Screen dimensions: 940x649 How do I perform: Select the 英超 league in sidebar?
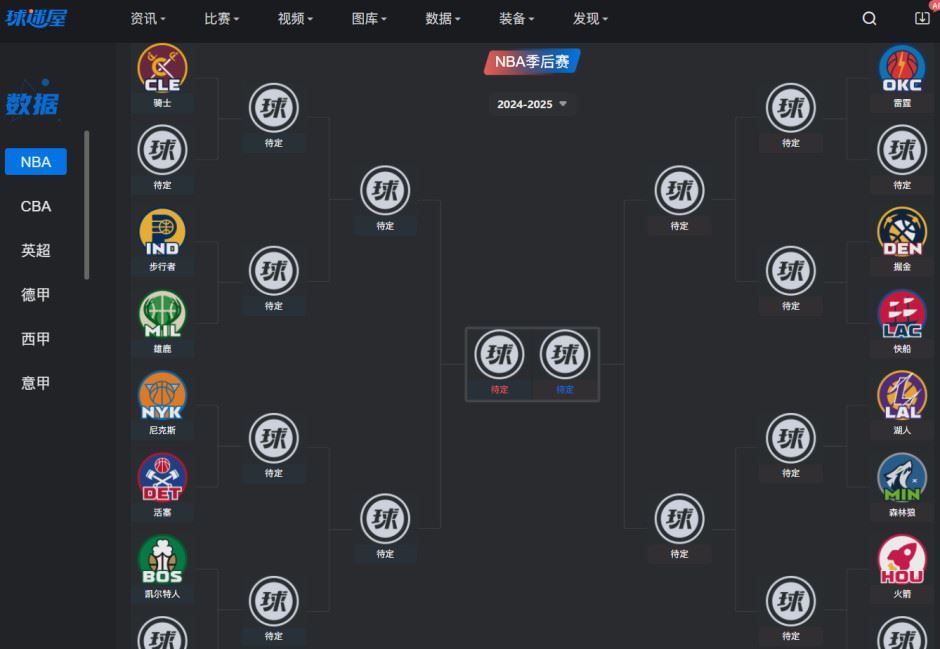point(36,250)
